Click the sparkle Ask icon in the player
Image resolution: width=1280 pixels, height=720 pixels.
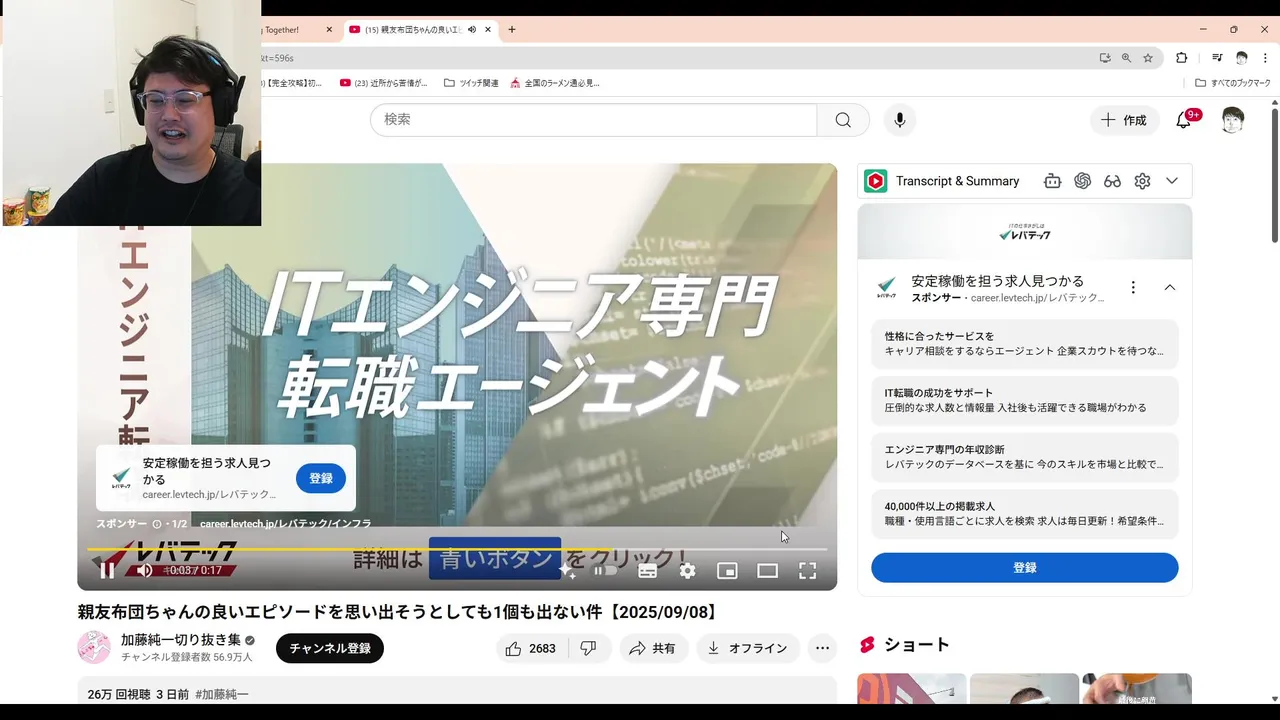(567, 571)
